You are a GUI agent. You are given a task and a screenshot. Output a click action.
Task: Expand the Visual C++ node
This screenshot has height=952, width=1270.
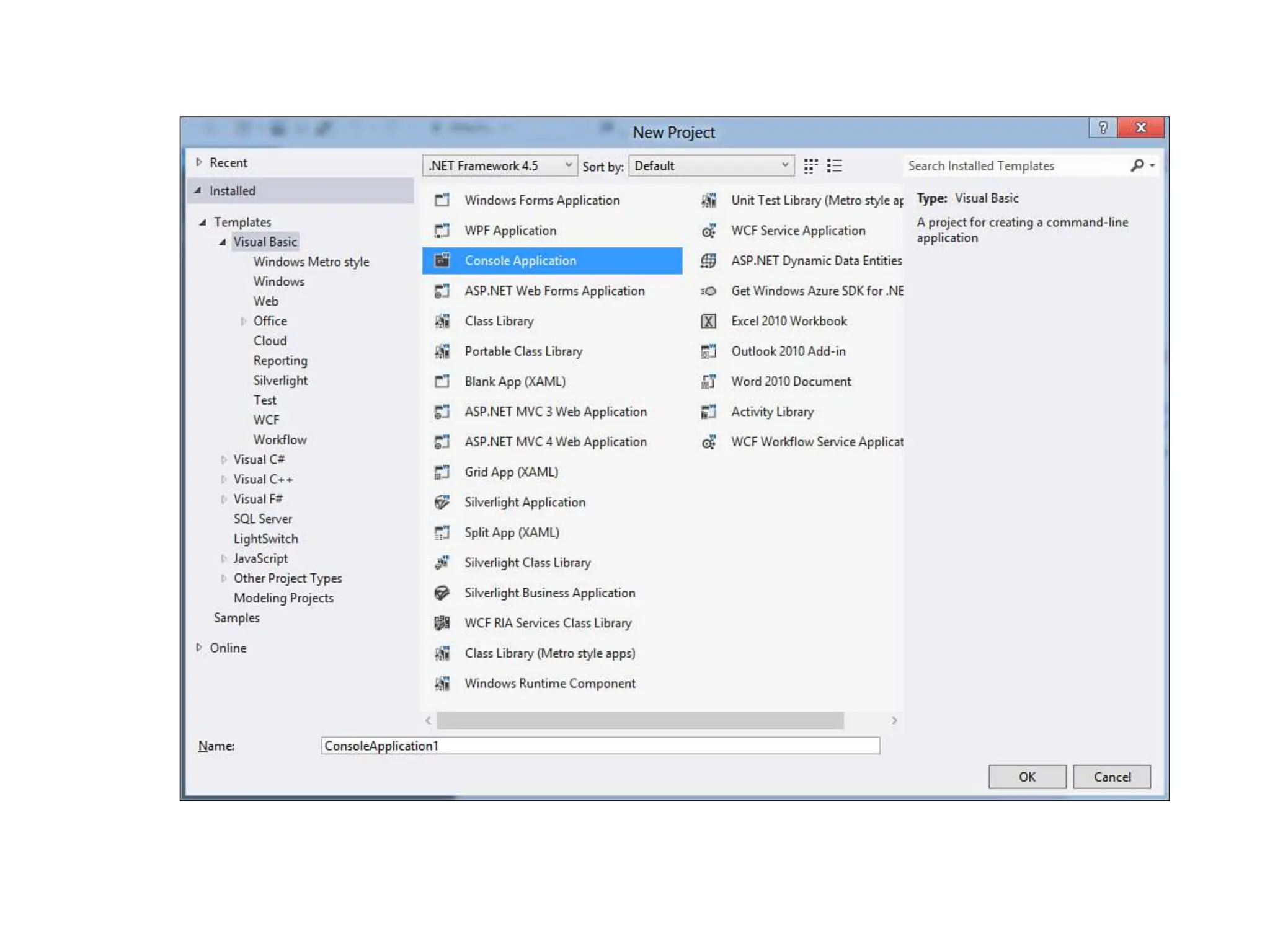click(223, 480)
